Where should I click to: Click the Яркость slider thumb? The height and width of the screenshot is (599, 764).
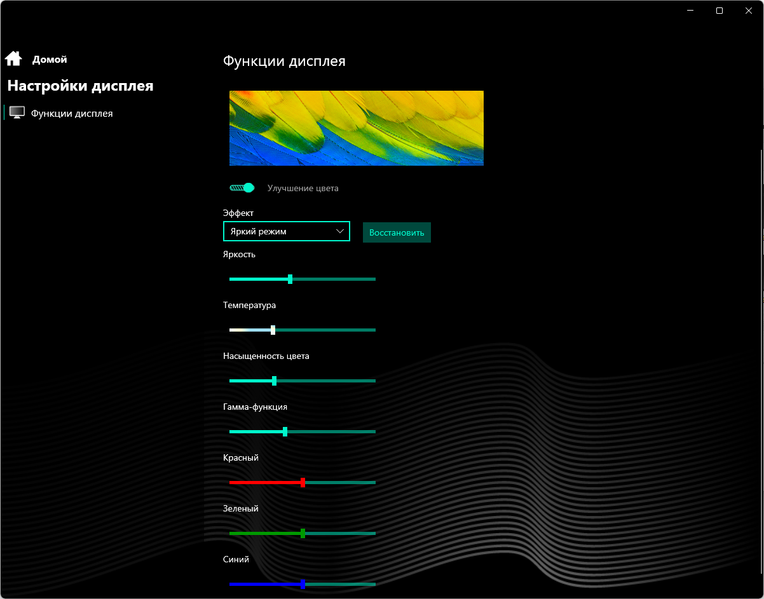(290, 279)
